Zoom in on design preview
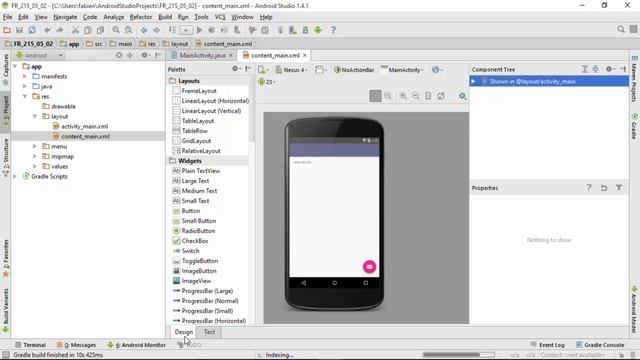Image resolution: width=640 pixels, height=360 pixels. click(403, 96)
